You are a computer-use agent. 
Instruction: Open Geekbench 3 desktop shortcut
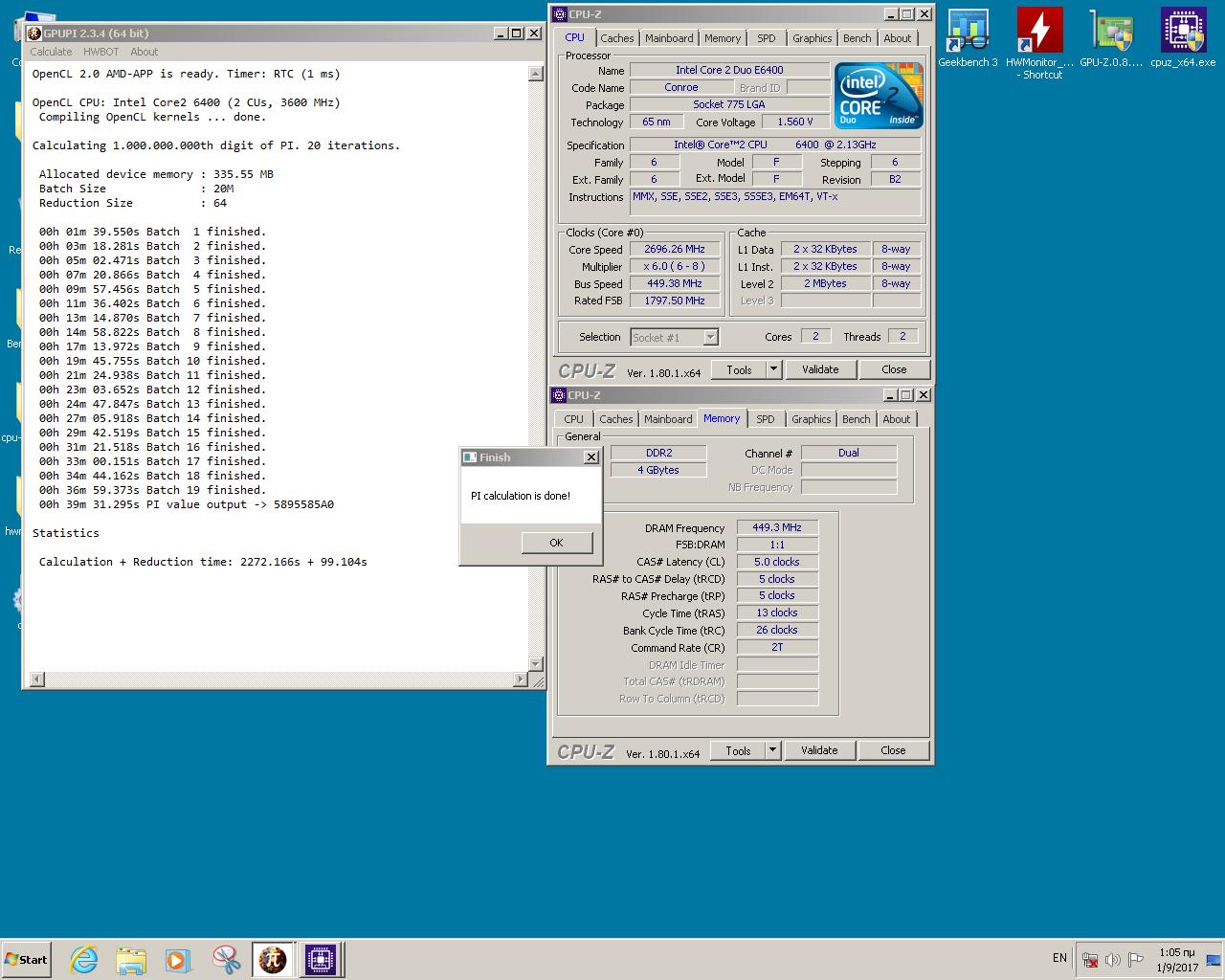968,38
